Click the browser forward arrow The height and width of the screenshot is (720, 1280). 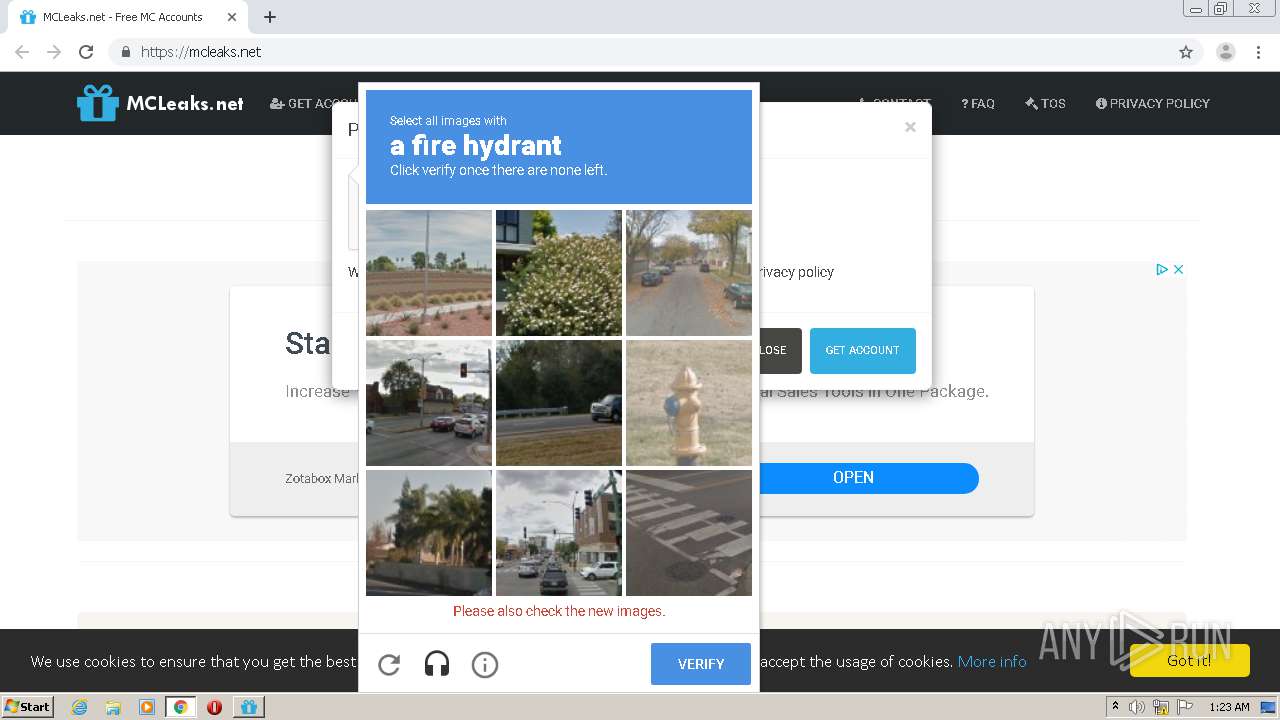pos(54,52)
